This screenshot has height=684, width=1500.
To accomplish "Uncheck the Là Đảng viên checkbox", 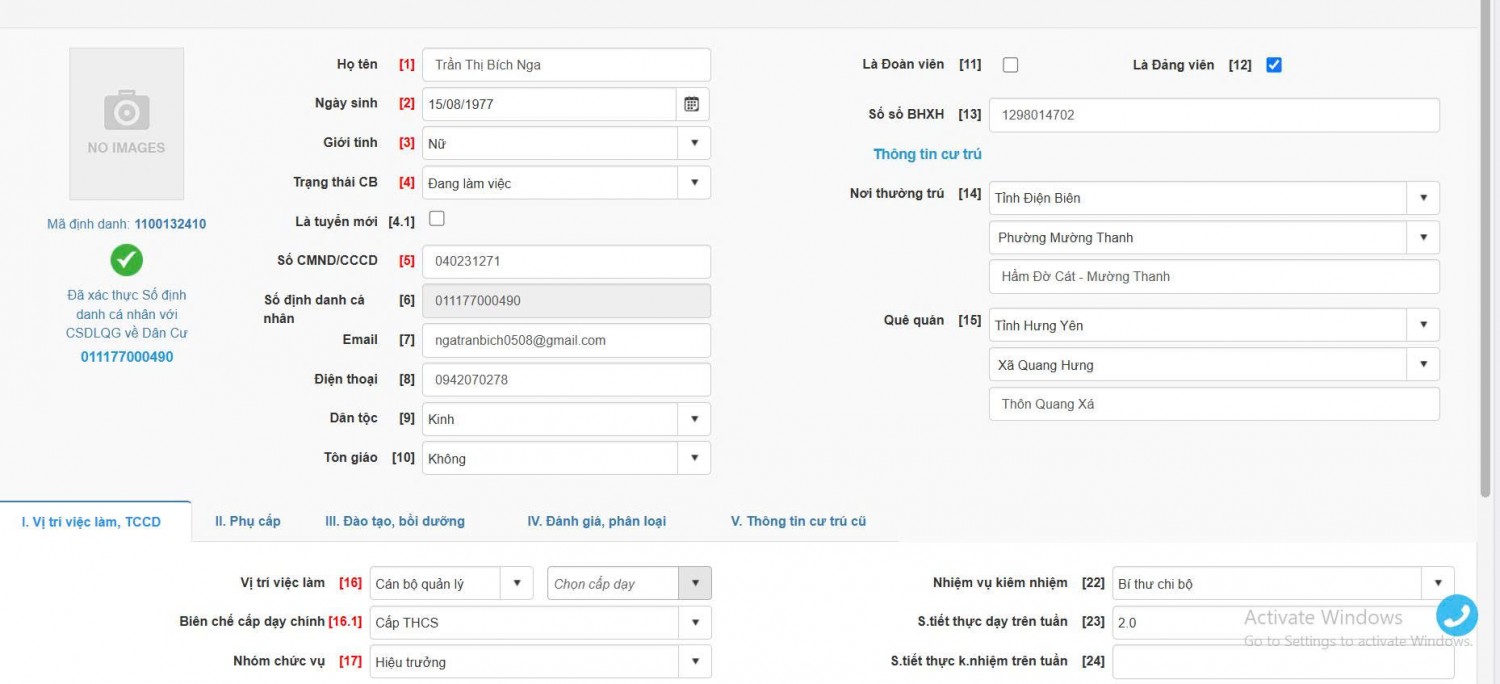I will point(1273,65).
